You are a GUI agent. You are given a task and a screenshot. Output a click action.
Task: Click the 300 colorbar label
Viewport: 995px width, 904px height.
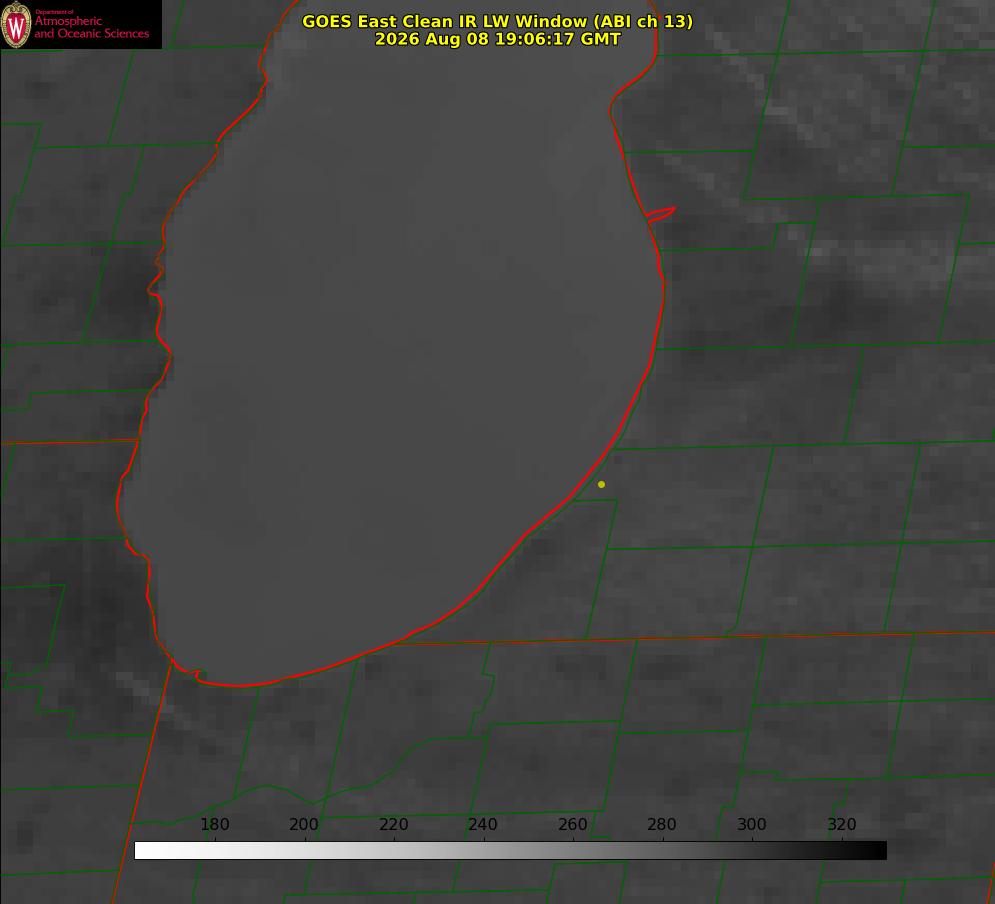752,824
